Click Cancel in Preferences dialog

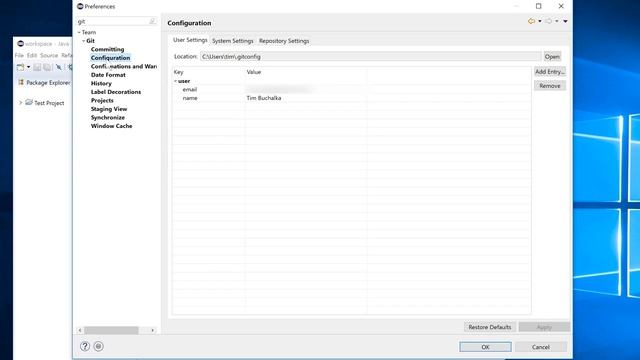click(x=541, y=347)
